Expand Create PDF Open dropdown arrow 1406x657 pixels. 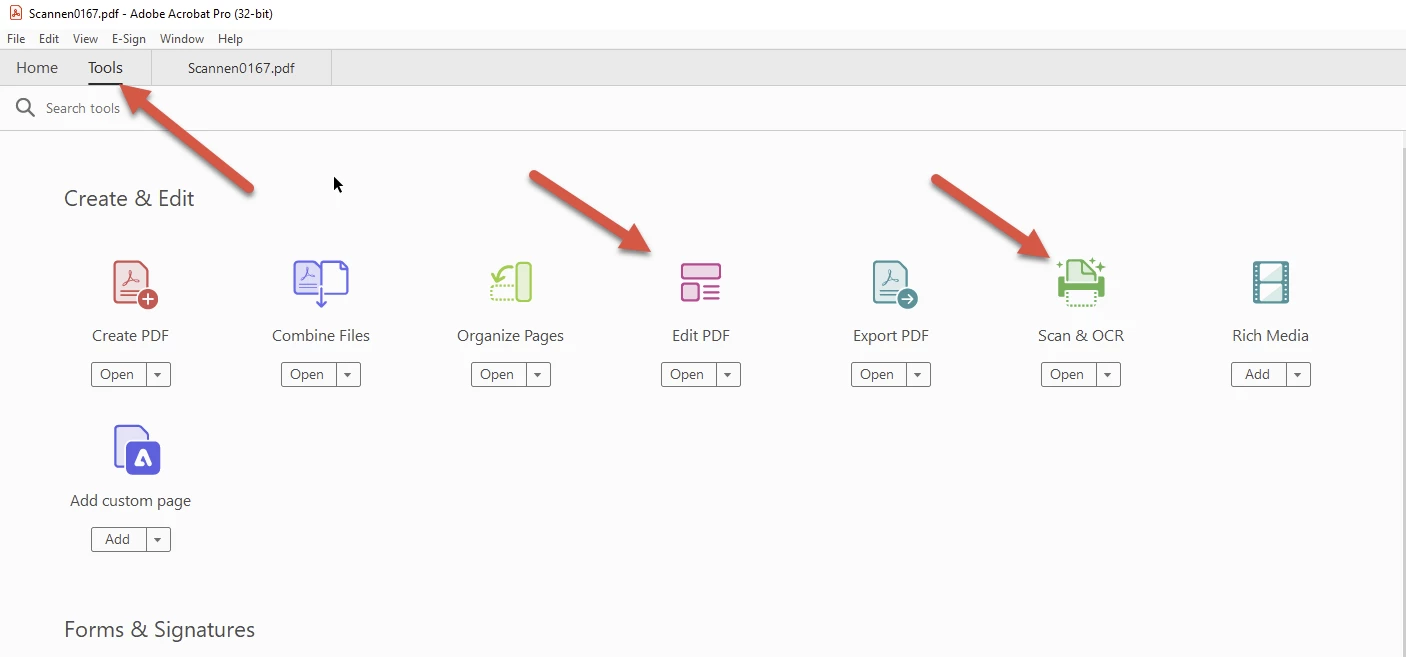[x=158, y=374]
